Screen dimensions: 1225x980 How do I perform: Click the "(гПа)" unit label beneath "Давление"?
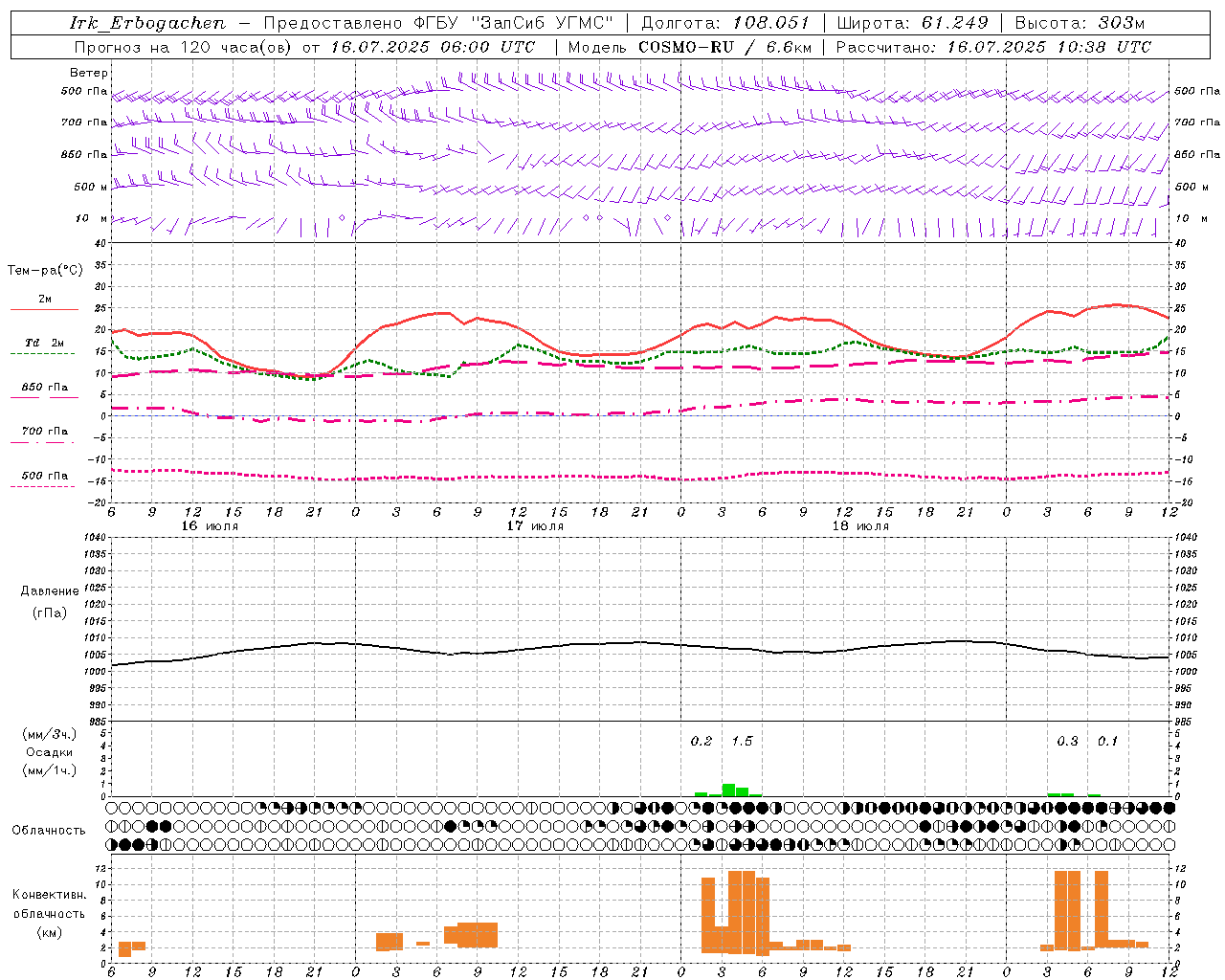pos(50,612)
